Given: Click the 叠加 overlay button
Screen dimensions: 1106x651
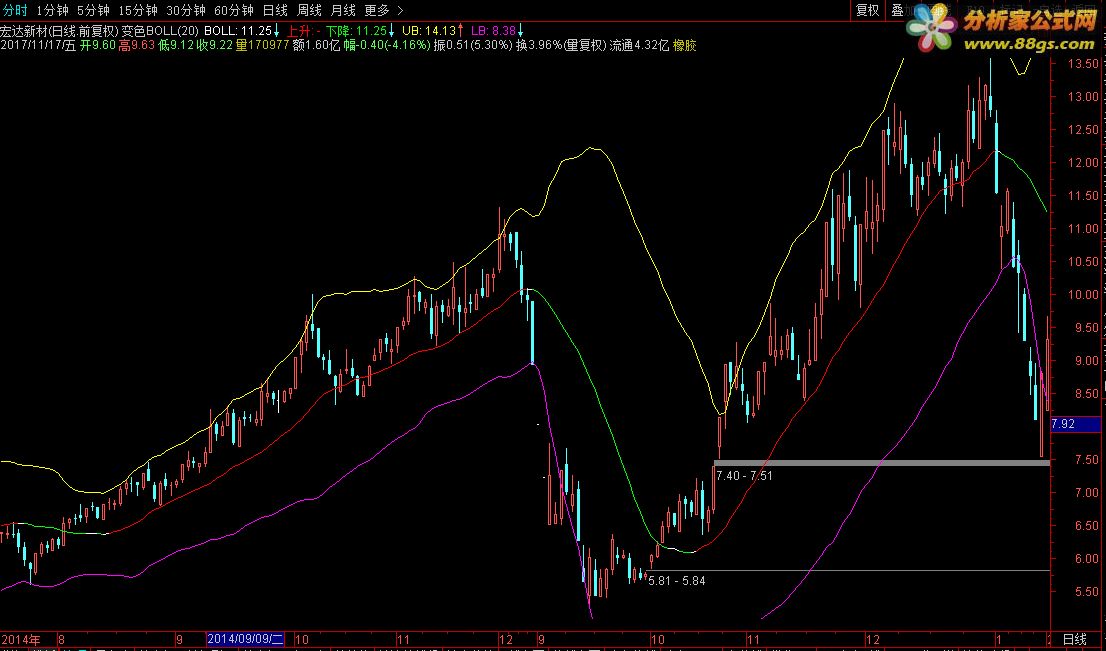Looking at the screenshot, I should 903,10.
